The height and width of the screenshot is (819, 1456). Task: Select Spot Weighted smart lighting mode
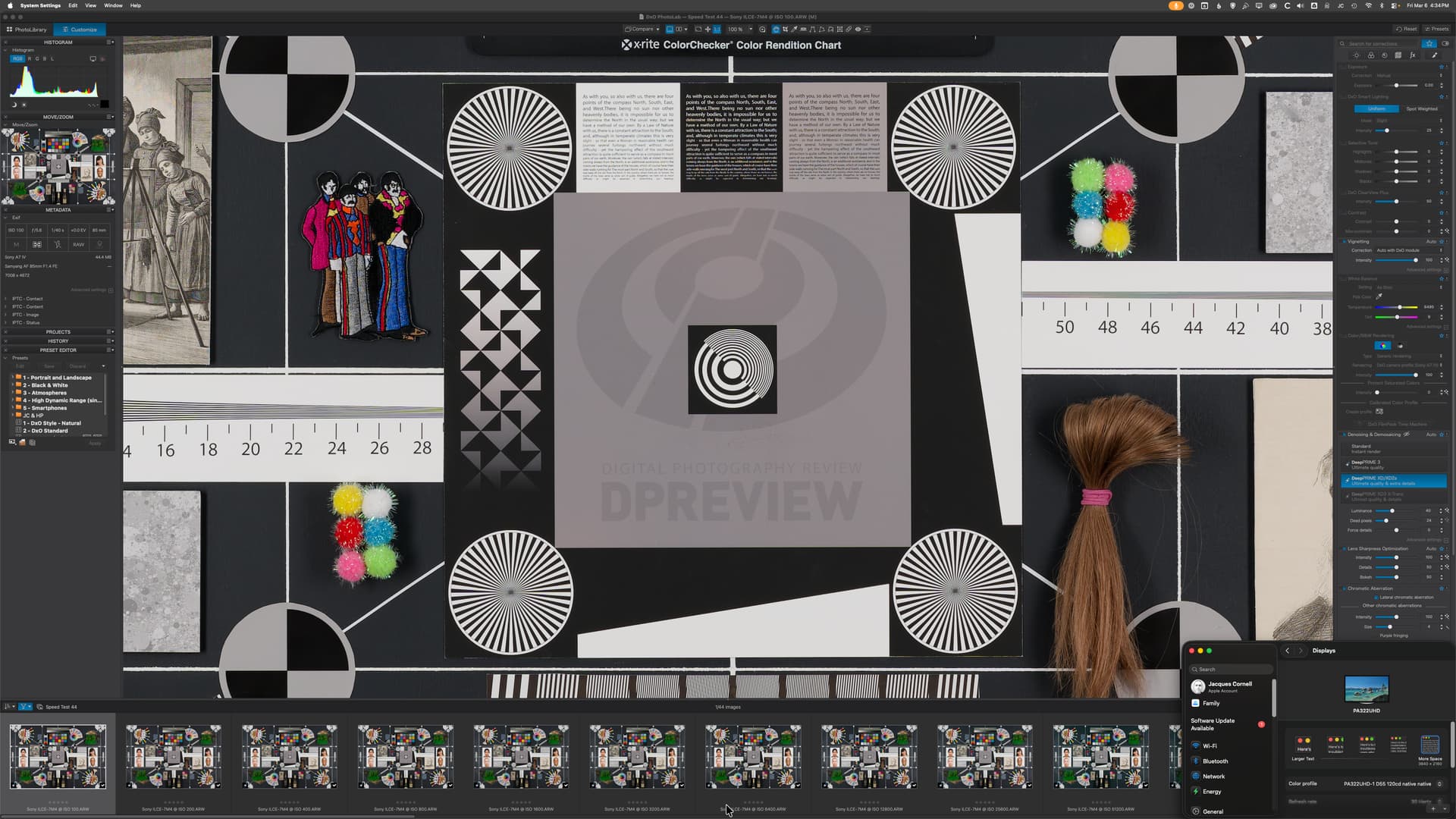click(1421, 108)
